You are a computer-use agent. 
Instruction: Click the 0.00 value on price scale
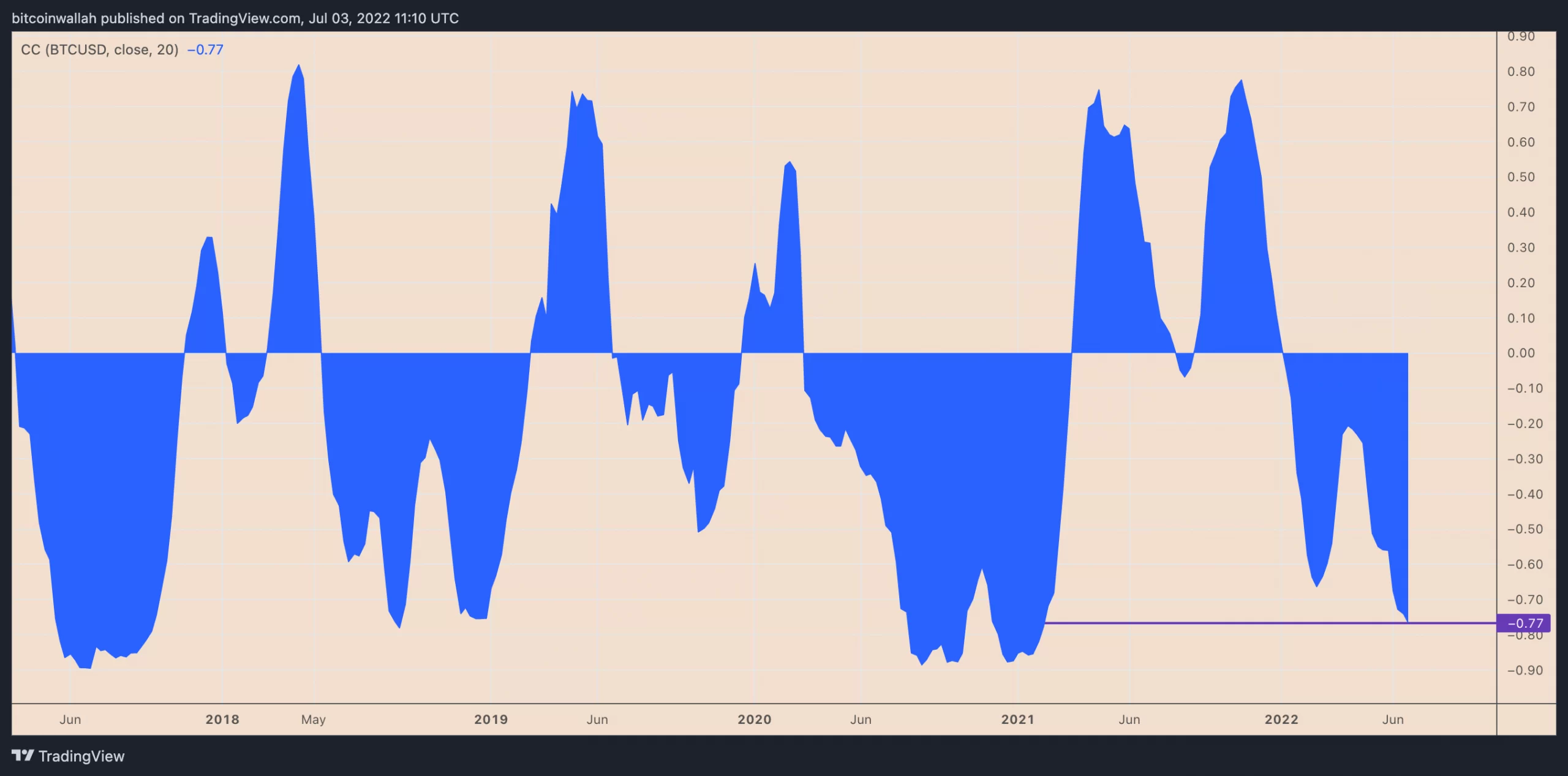(x=1521, y=353)
